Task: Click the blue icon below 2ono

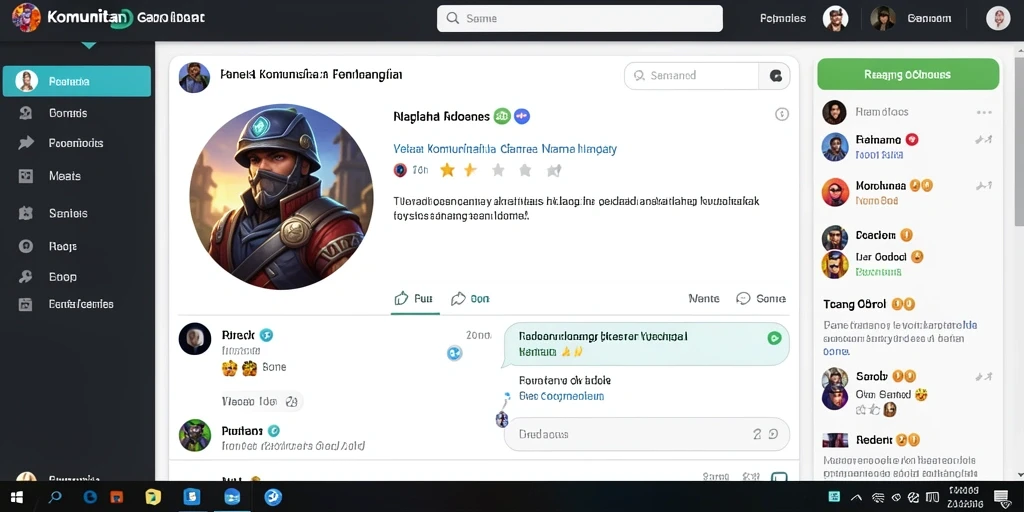Action: 455,353
